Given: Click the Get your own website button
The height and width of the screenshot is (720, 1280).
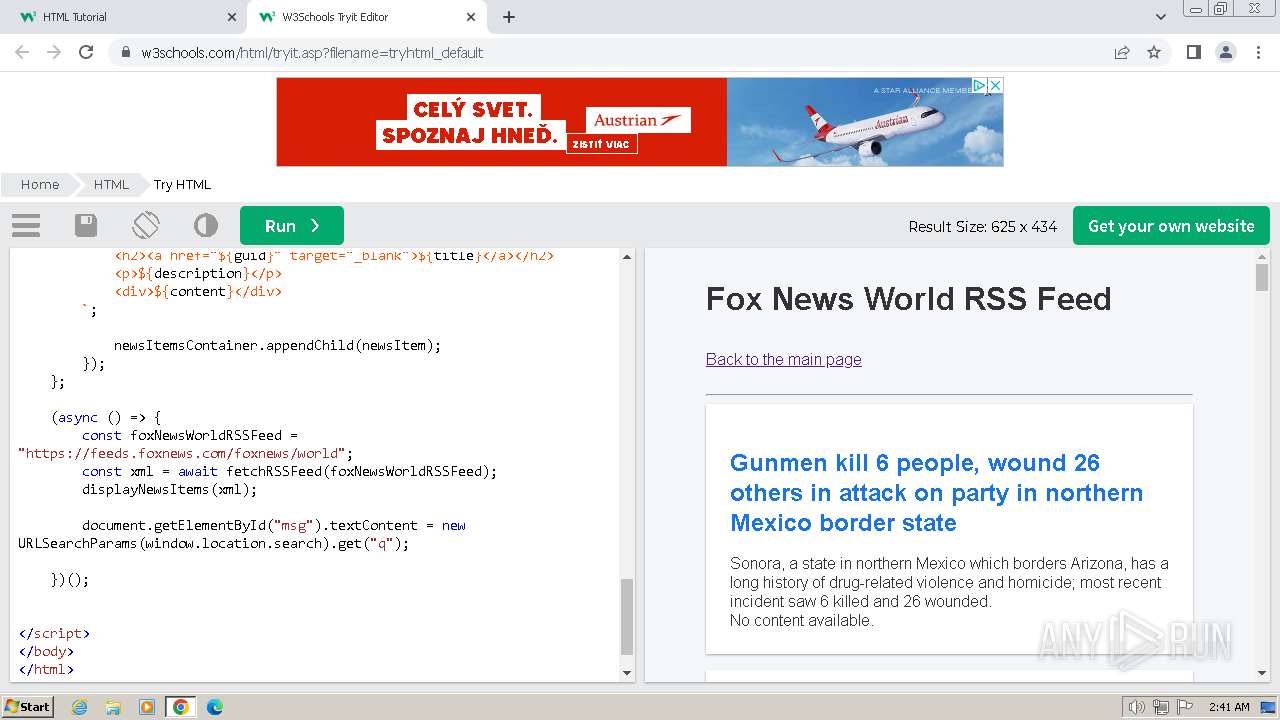Looking at the screenshot, I should click(x=1171, y=226).
